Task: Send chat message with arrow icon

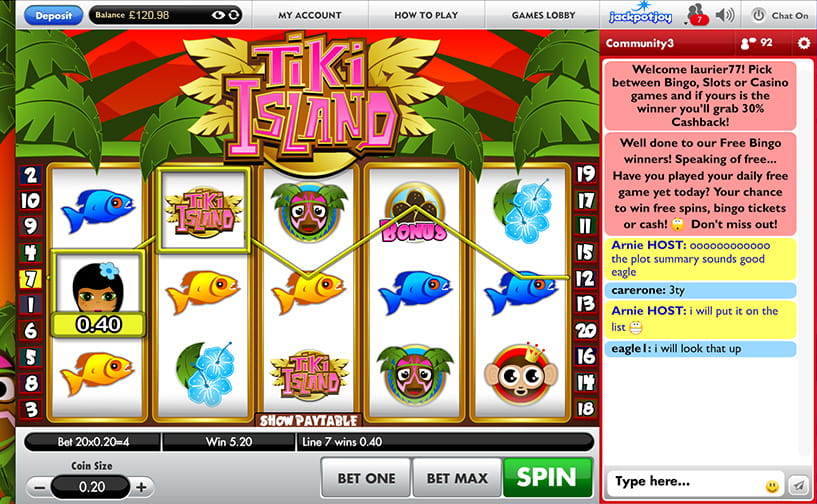Action: 798,485
